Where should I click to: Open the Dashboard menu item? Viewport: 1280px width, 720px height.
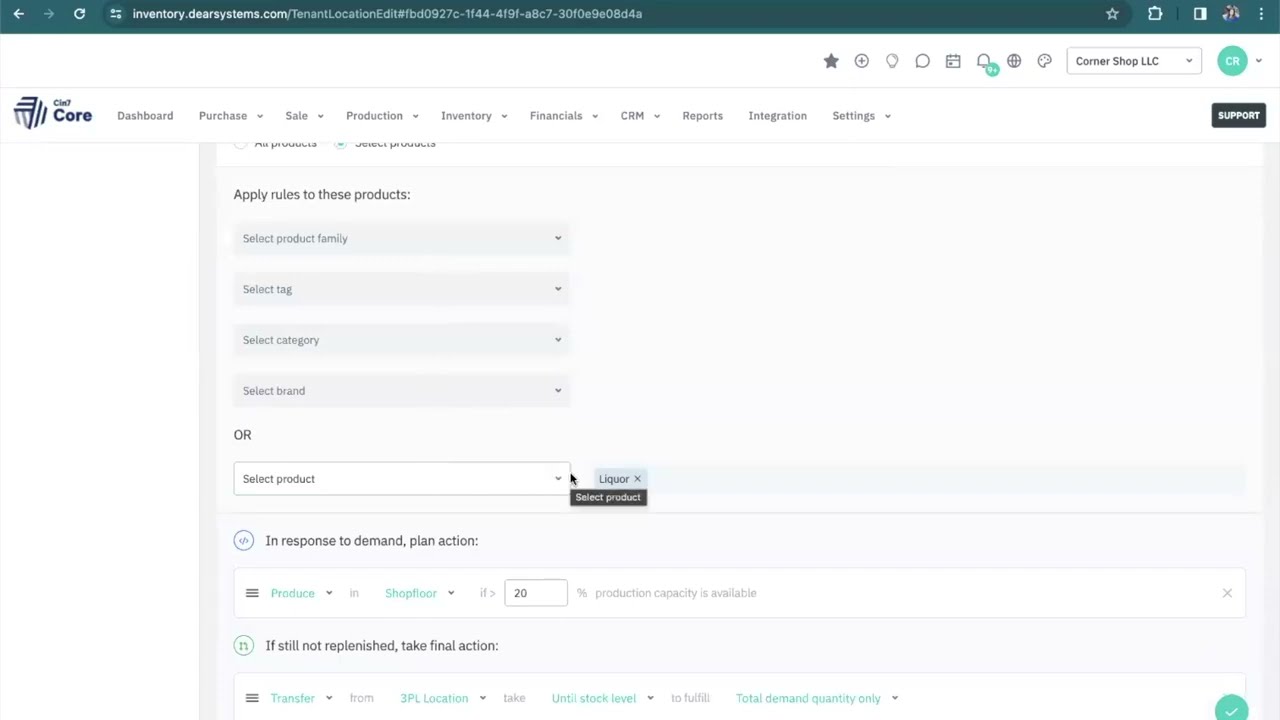click(x=145, y=116)
